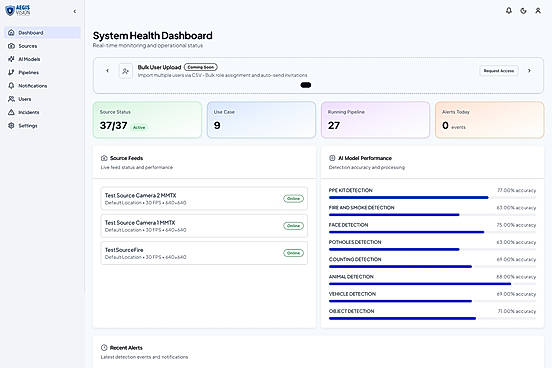Open the user profile icon
This screenshot has width=552, height=368.
click(x=538, y=11)
